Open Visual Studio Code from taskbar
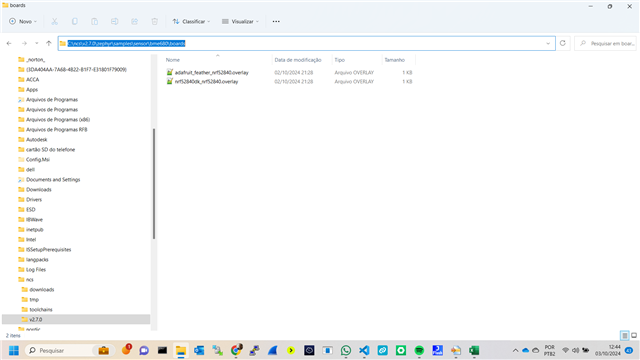The height and width of the screenshot is (360, 640). pyautogui.click(x=364, y=350)
